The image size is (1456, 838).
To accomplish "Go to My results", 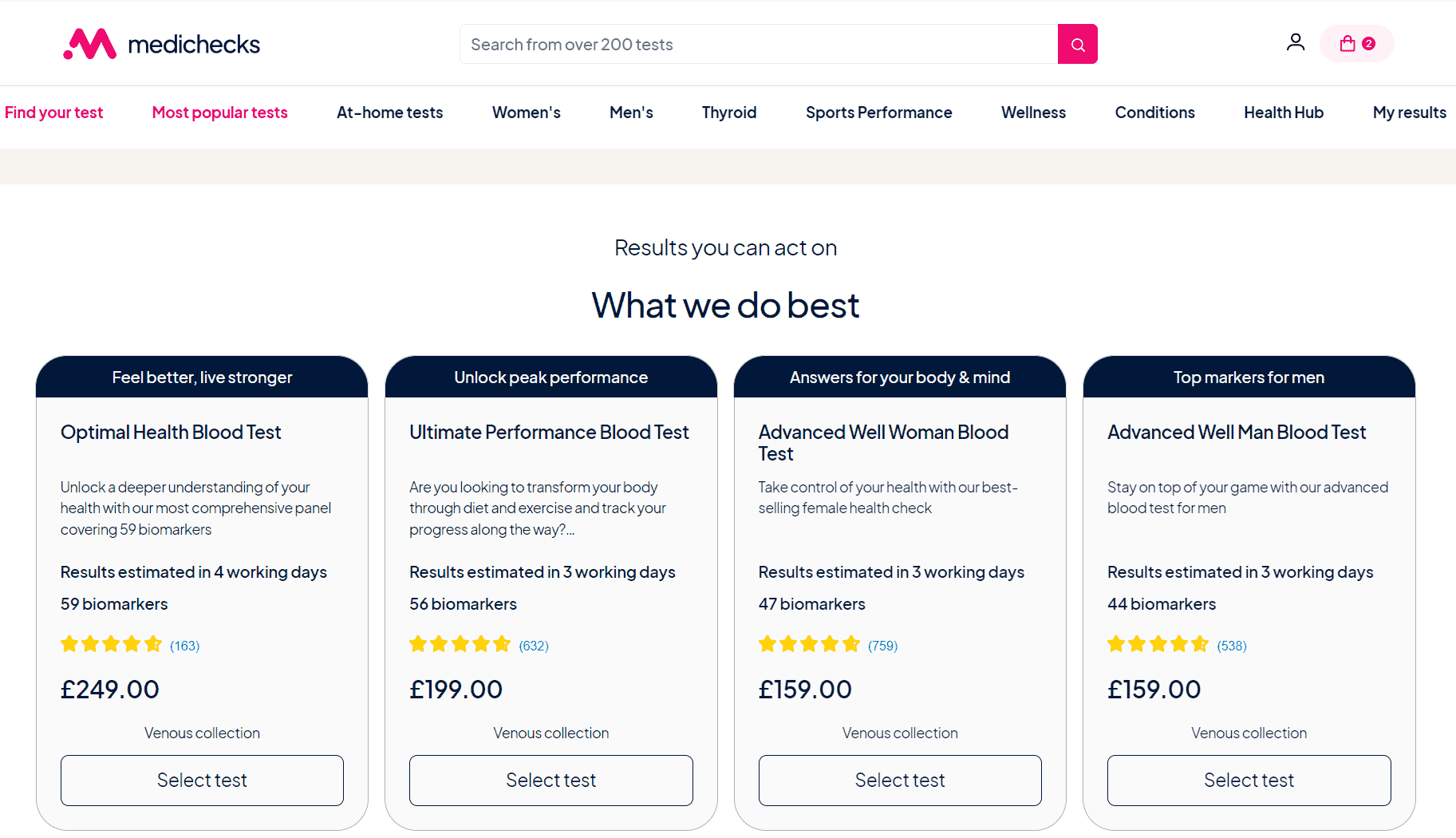I will pos(1409,113).
